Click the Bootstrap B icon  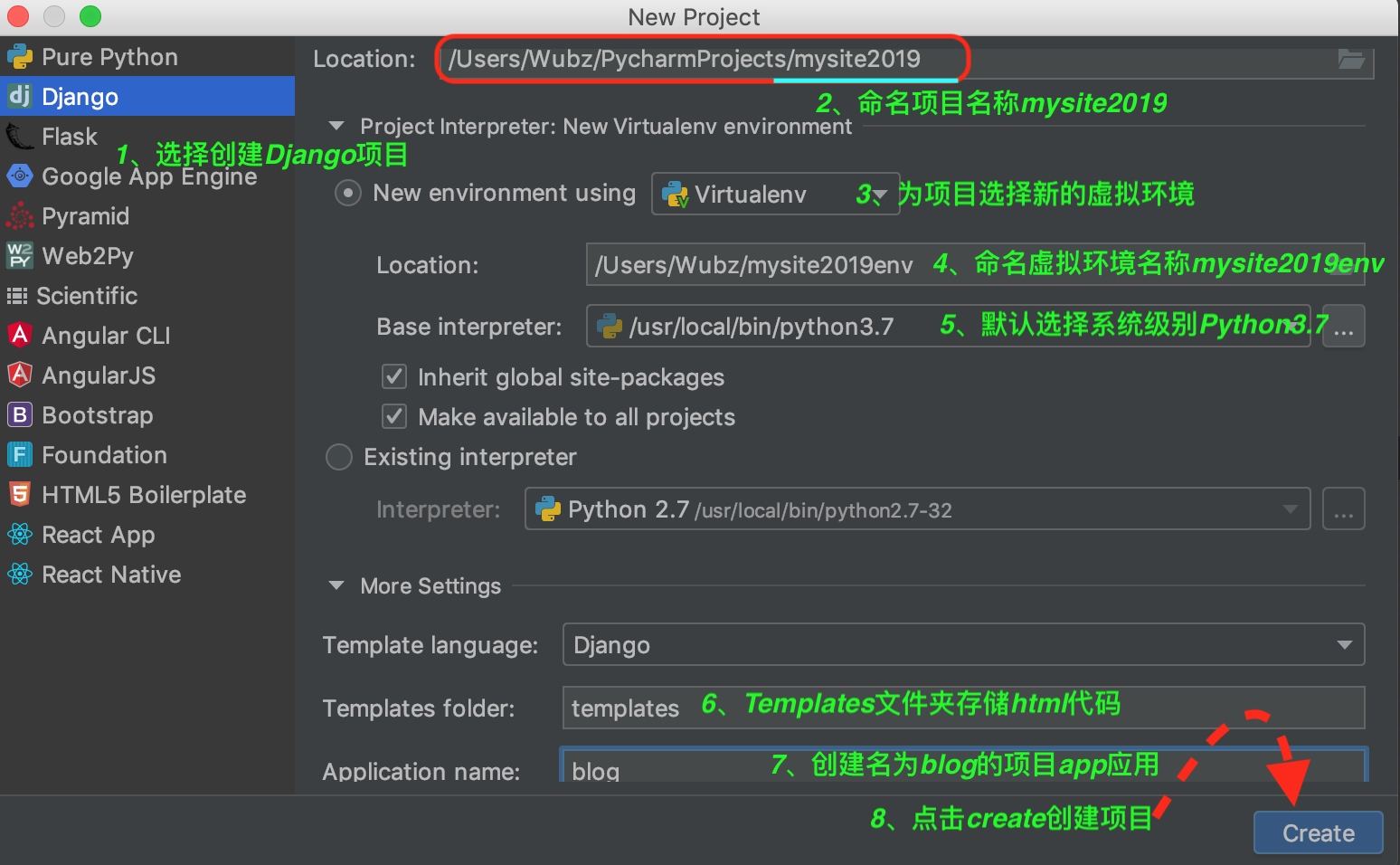[x=20, y=414]
